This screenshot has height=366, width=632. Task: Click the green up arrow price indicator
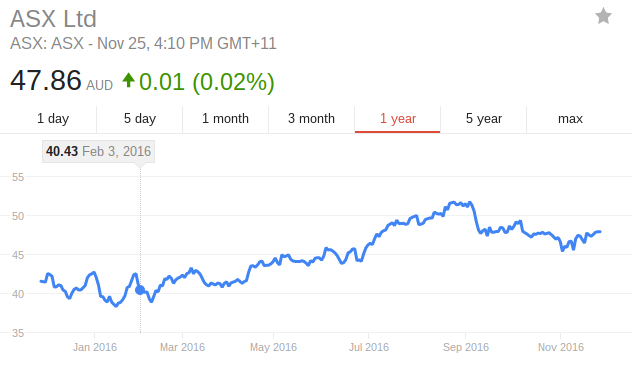128,80
